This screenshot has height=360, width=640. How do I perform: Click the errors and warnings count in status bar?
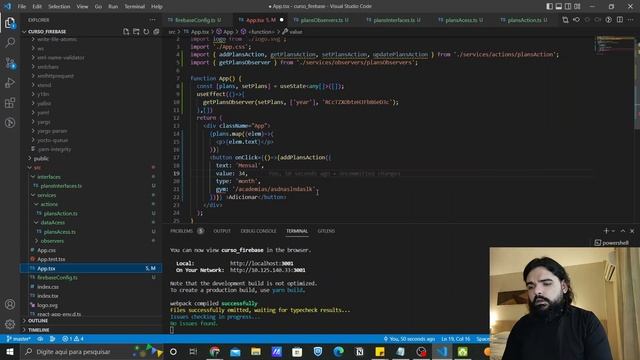tap(73, 339)
